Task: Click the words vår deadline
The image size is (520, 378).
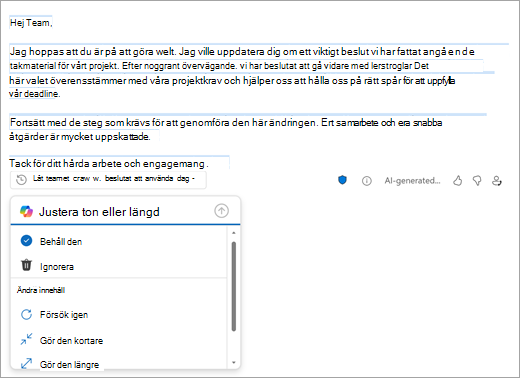Action: 34,94
